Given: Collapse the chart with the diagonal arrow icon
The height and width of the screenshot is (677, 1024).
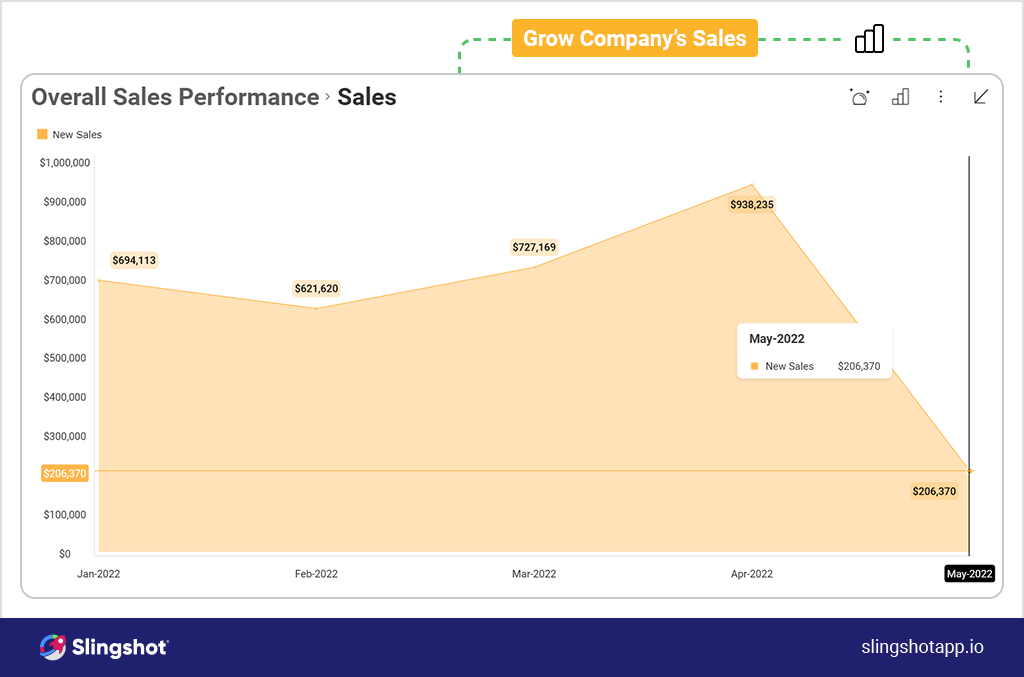Looking at the screenshot, I should click(x=981, y=97).
